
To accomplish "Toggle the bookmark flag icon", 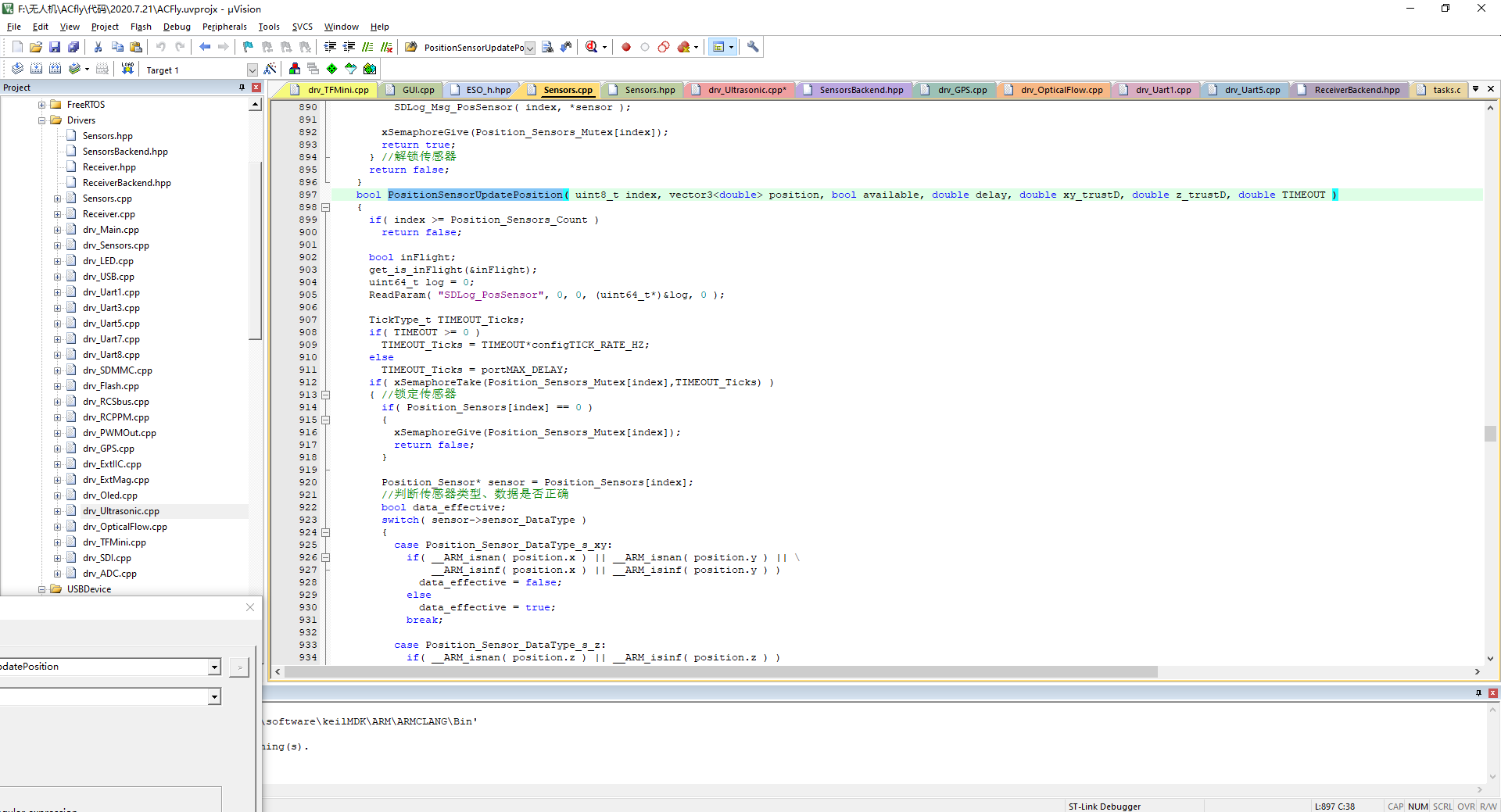I will click(248, 47).
